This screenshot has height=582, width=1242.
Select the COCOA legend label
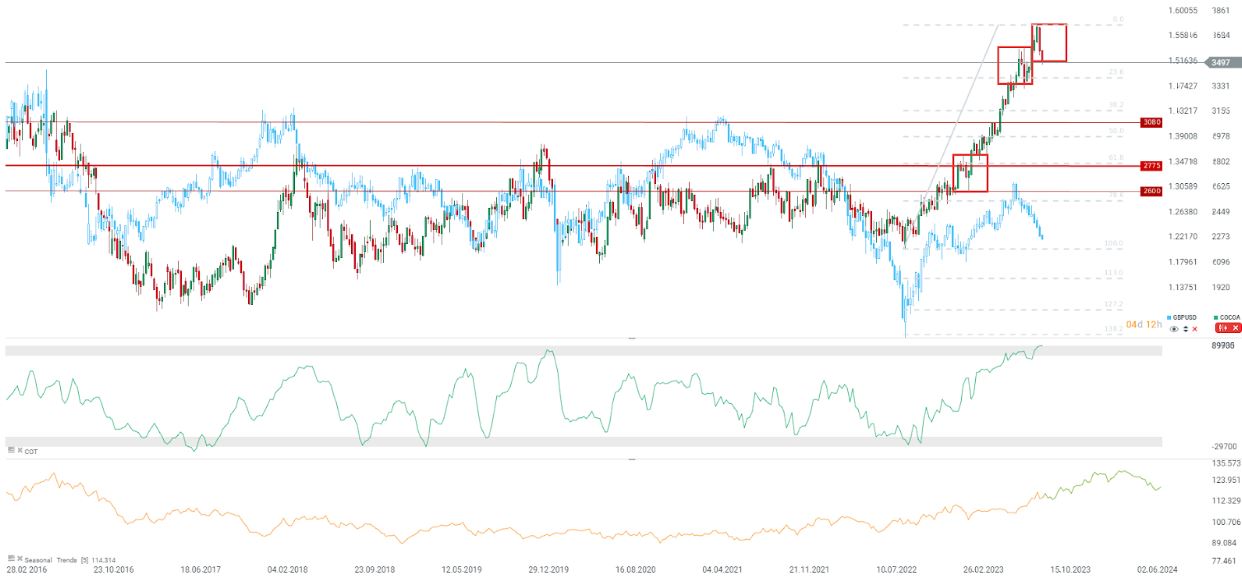tap(1229, 317)
